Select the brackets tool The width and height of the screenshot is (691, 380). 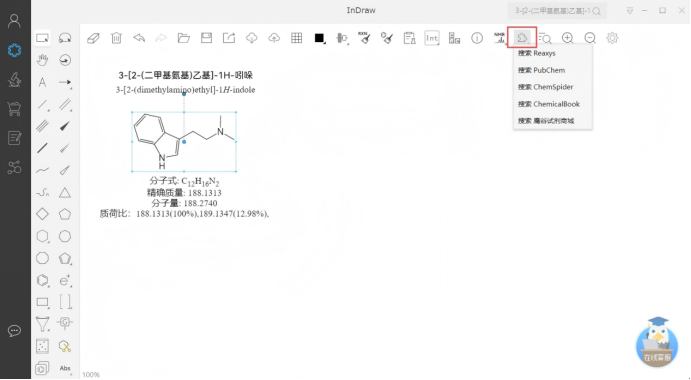tap(65, 302)
